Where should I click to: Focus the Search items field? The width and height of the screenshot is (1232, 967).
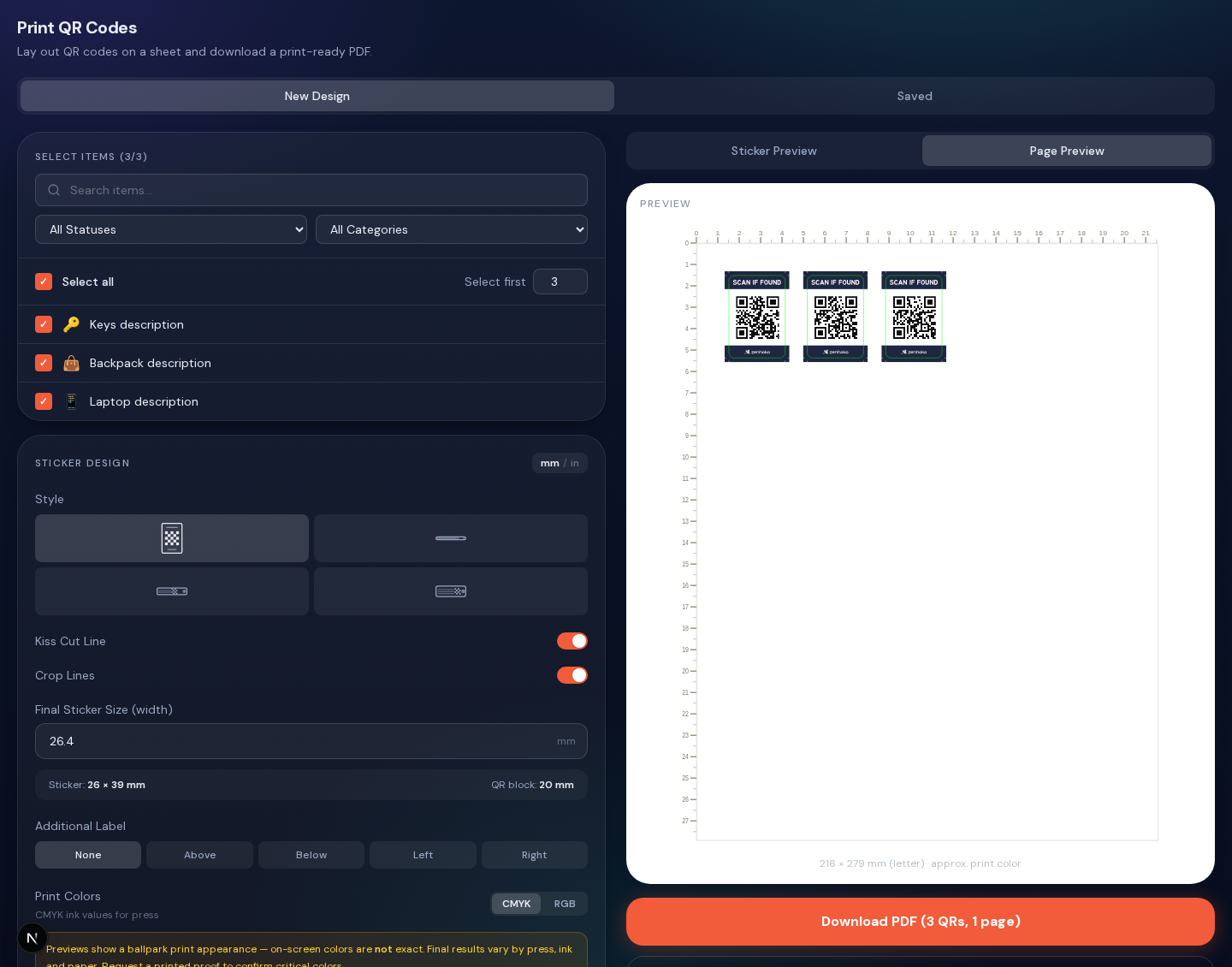point(311,190)
